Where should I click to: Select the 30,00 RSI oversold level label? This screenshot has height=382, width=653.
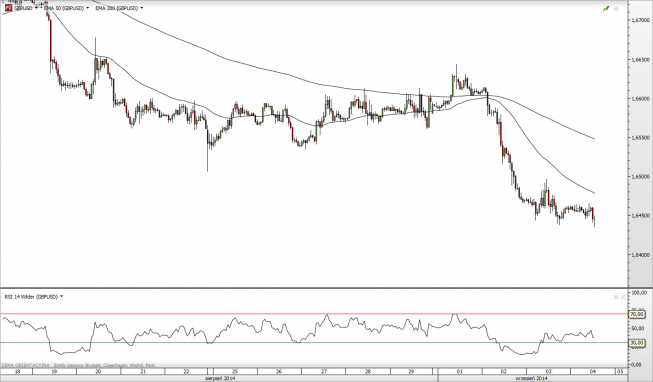tap(637, 342)
